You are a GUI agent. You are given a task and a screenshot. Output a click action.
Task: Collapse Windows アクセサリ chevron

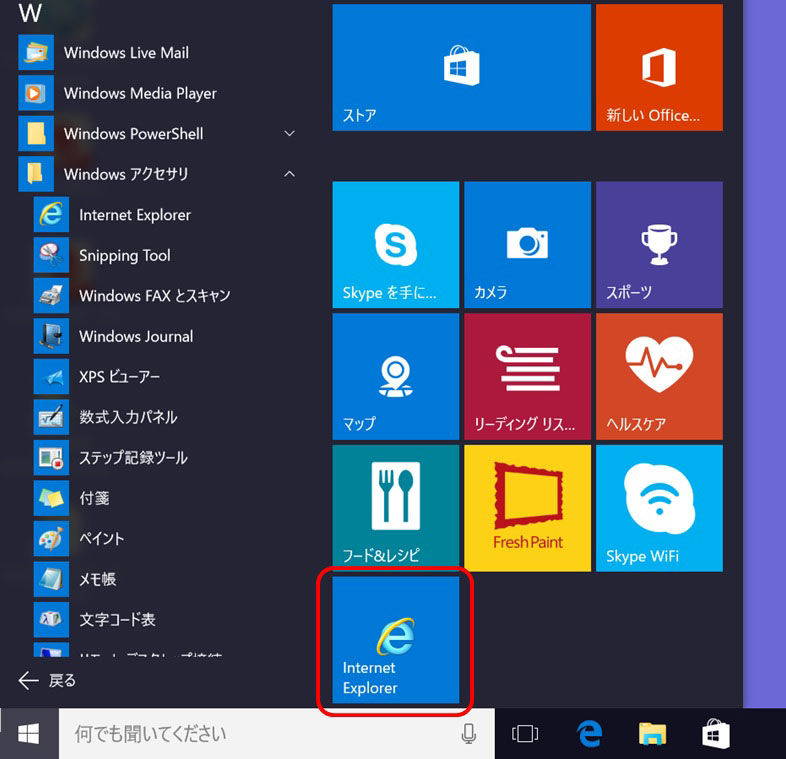pyautogui.click(x=289, y=174)
